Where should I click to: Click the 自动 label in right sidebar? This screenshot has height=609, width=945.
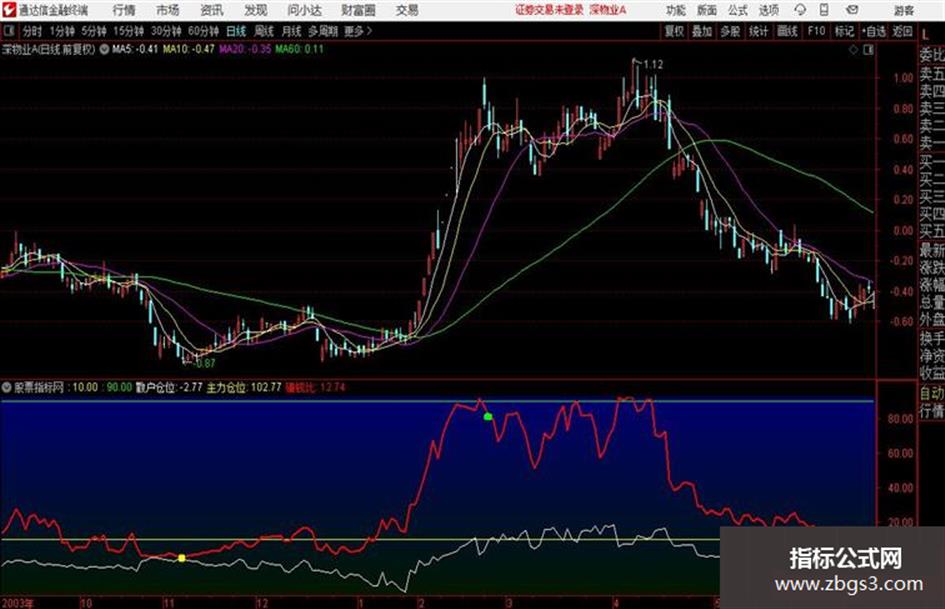(931, 393)
